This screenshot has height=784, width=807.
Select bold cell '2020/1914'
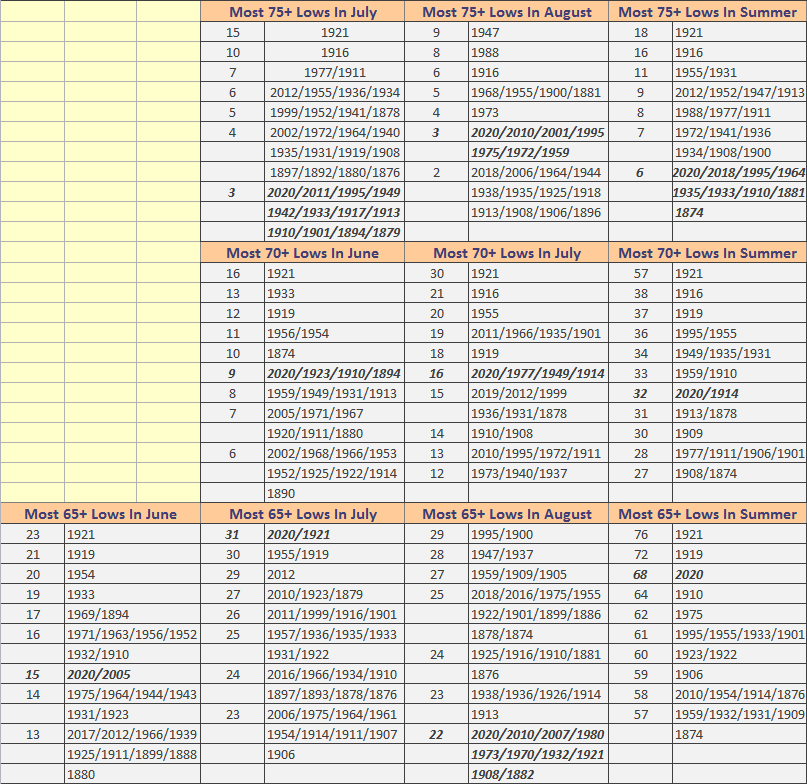(740, 394)
